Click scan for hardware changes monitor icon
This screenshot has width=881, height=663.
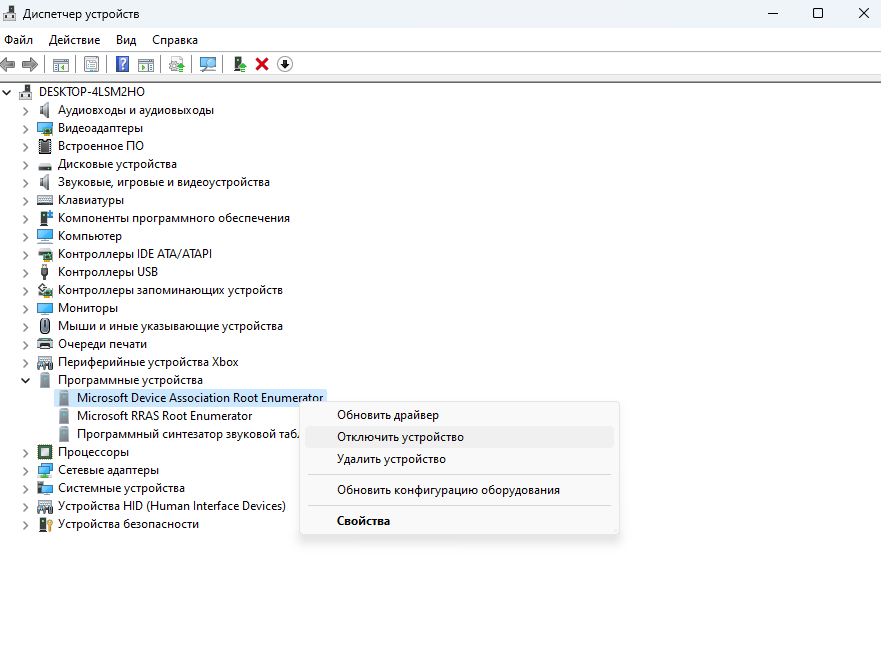tap(208, 64)
